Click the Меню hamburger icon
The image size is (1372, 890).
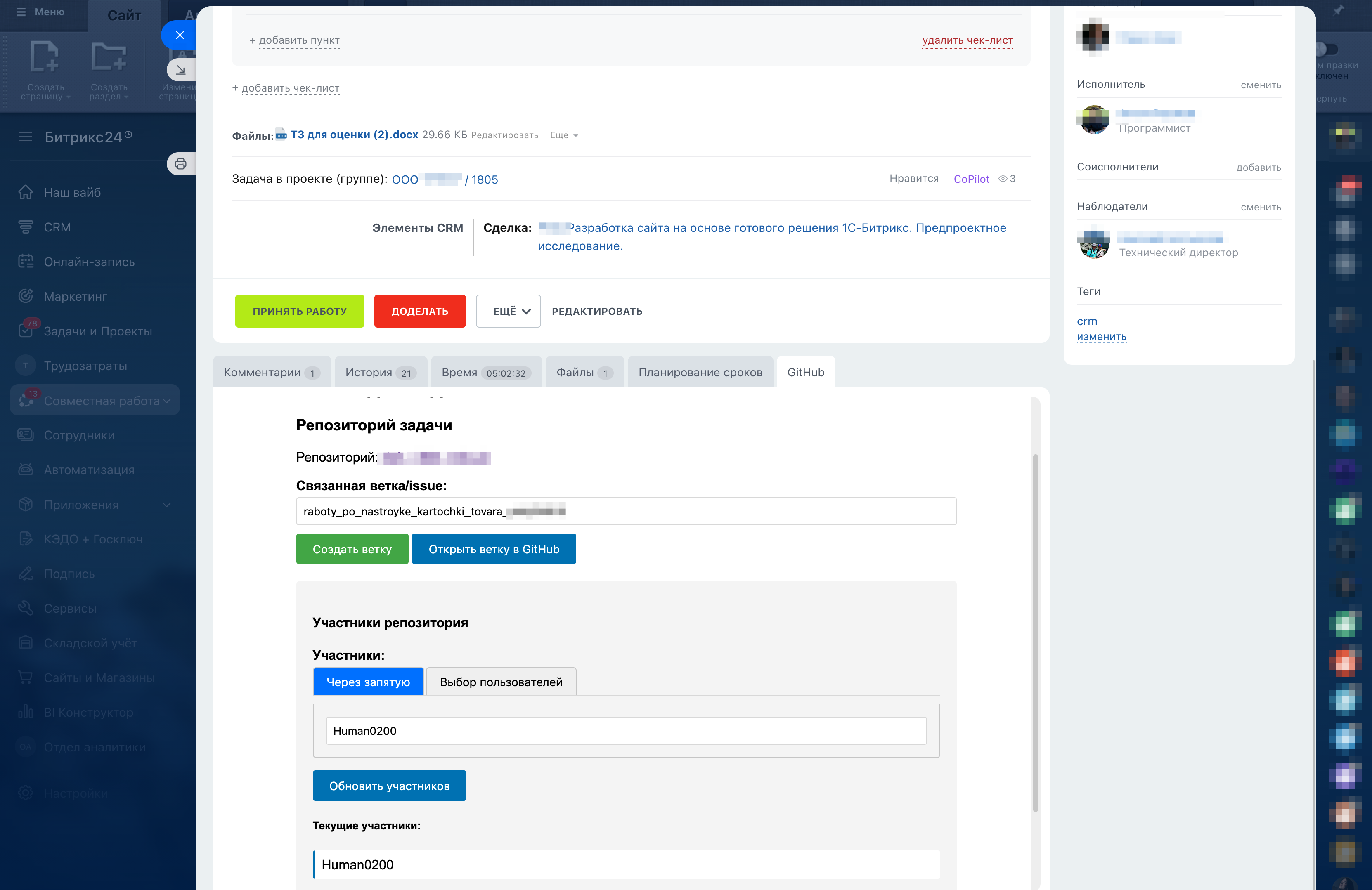[x=21, y=12]
